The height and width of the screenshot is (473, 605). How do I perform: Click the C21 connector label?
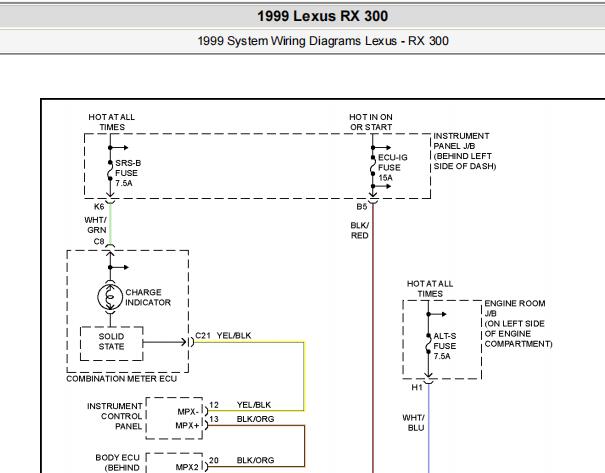(203, 335)
